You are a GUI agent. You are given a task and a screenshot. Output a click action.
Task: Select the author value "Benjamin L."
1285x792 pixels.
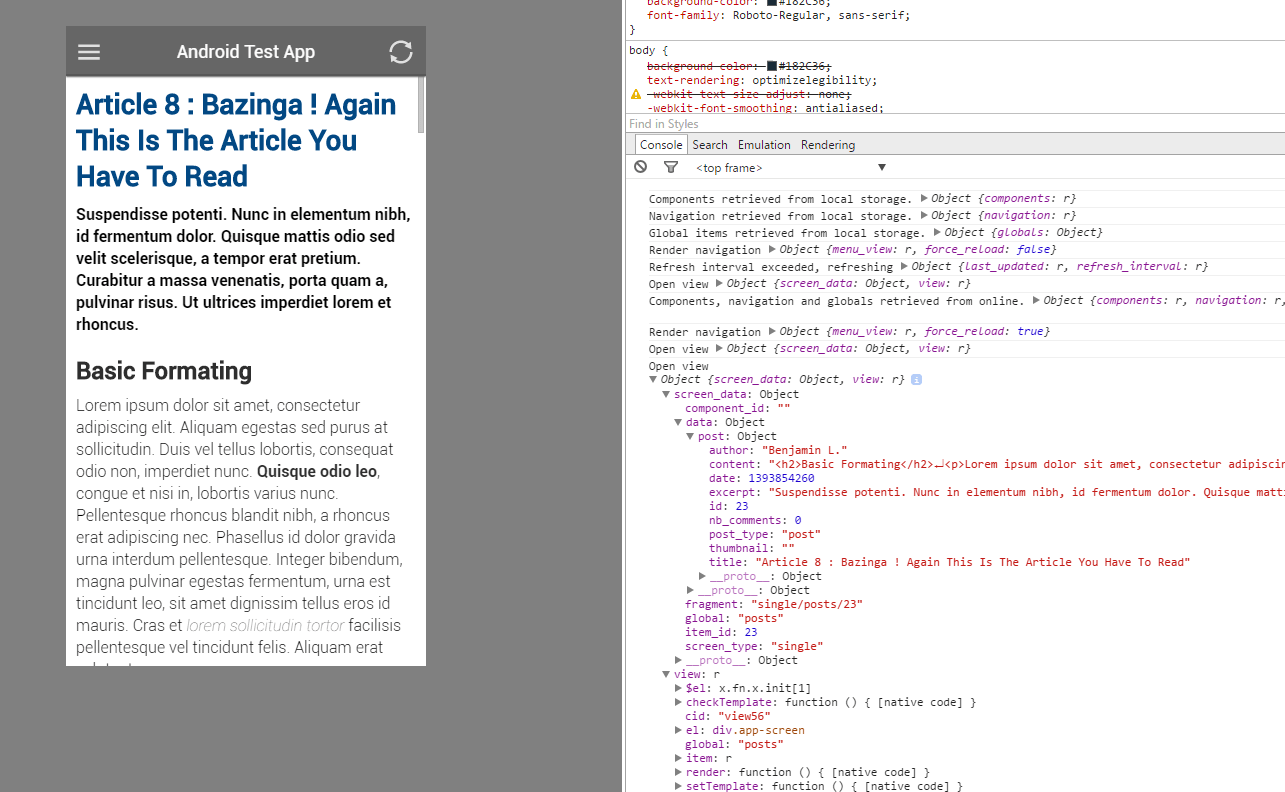coord(805,450)
